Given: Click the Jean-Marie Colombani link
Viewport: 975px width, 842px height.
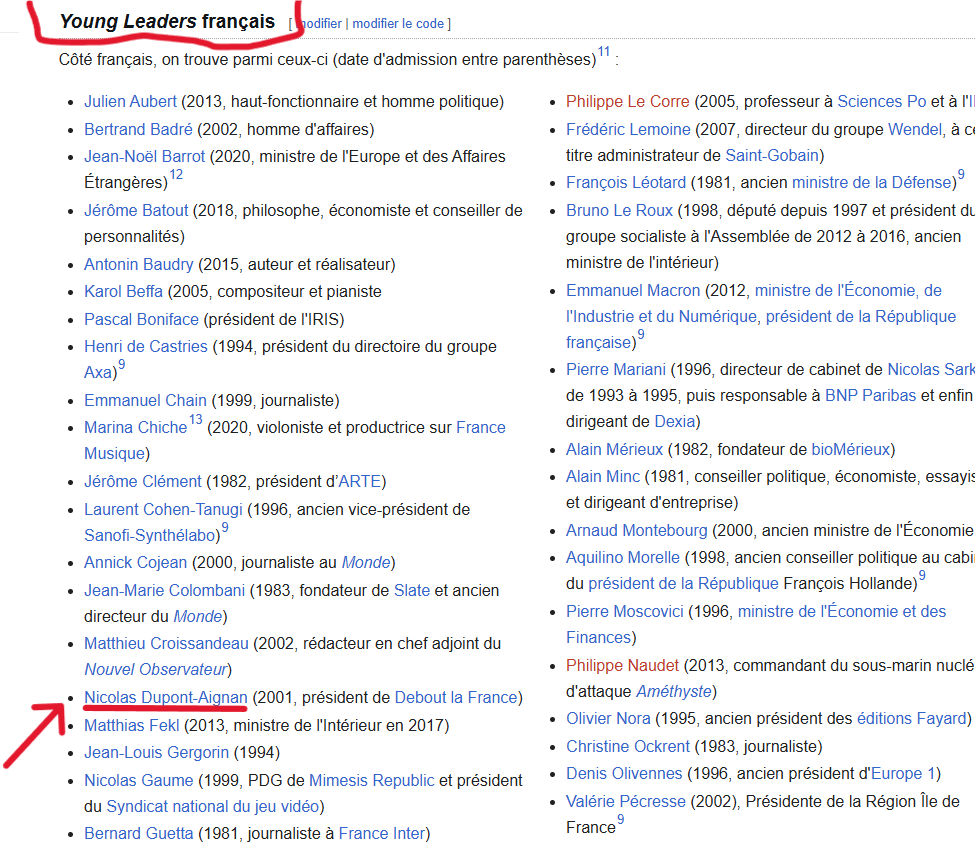Looking at the screenshot, I should (x=164, y=590).
